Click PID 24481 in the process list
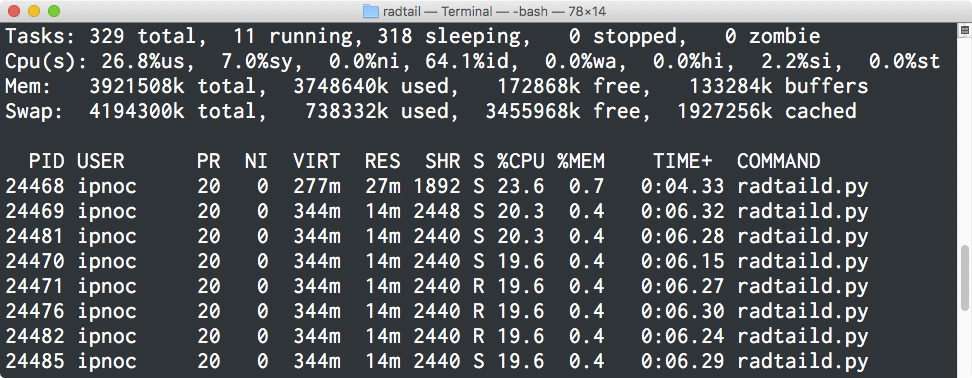972x378 pixels. coord(35,236)
